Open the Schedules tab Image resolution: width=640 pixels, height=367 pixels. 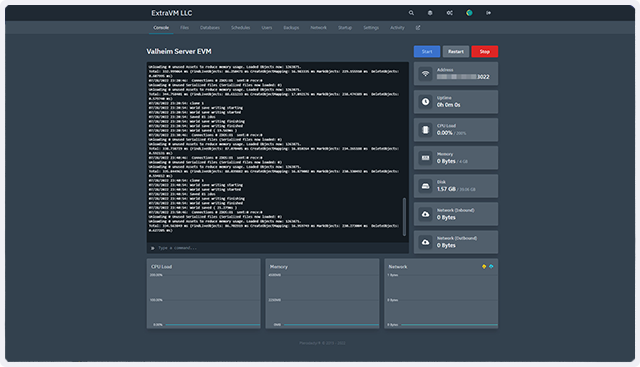240,28
